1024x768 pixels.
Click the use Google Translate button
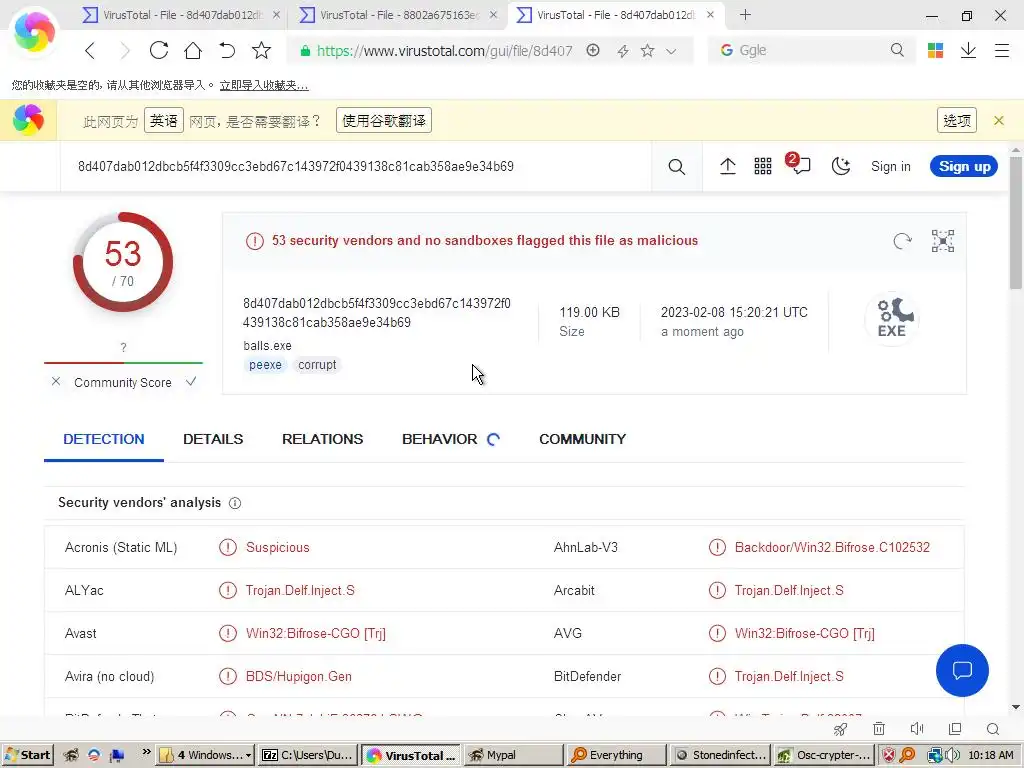384,120
